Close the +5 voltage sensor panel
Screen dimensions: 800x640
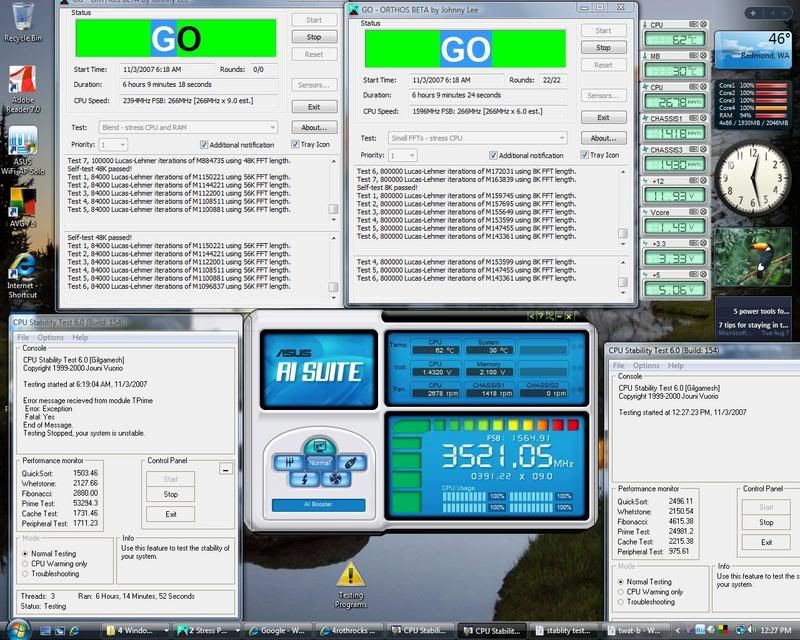[703, 275]
